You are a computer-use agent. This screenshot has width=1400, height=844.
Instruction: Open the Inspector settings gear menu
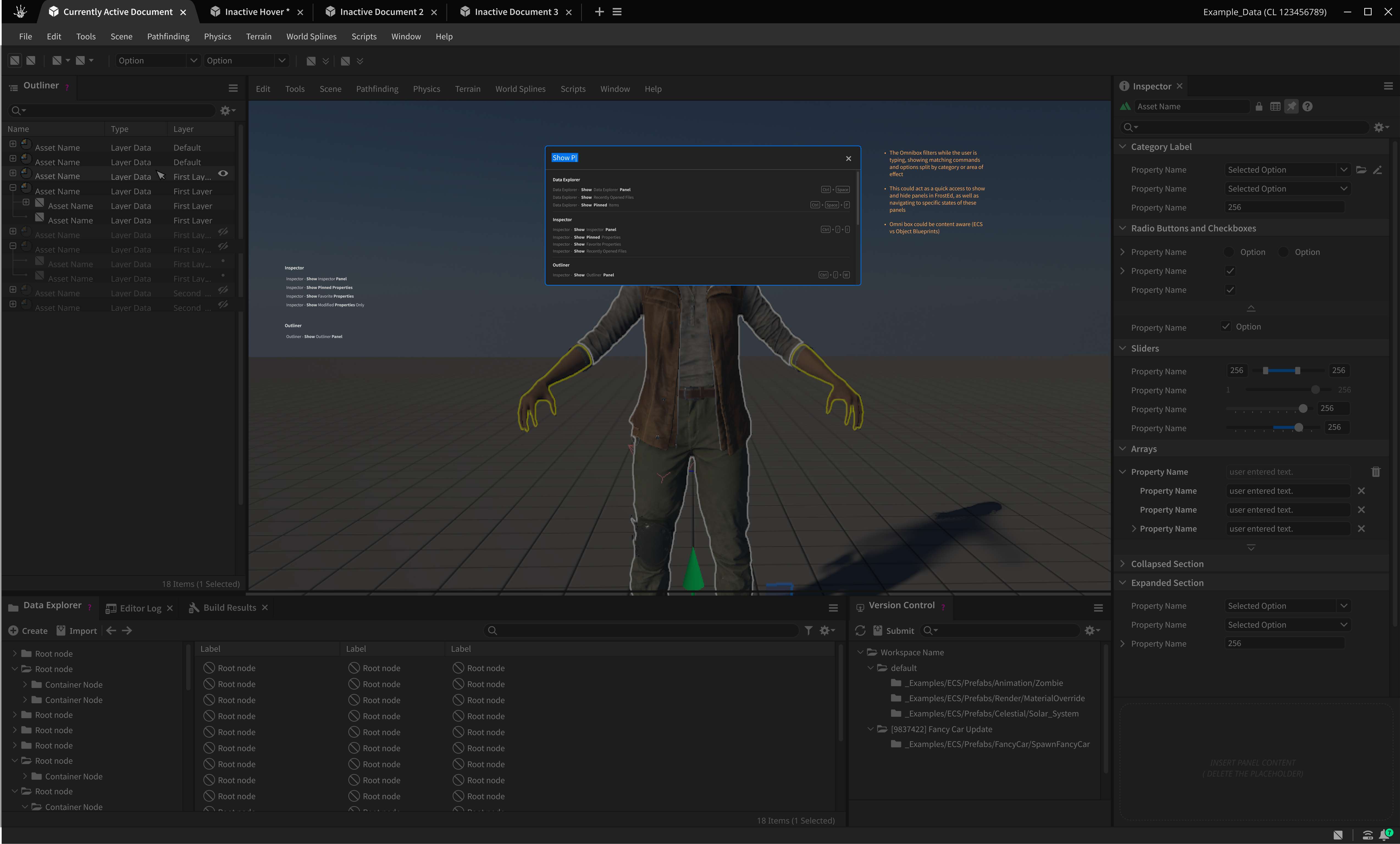(1381, 127)
